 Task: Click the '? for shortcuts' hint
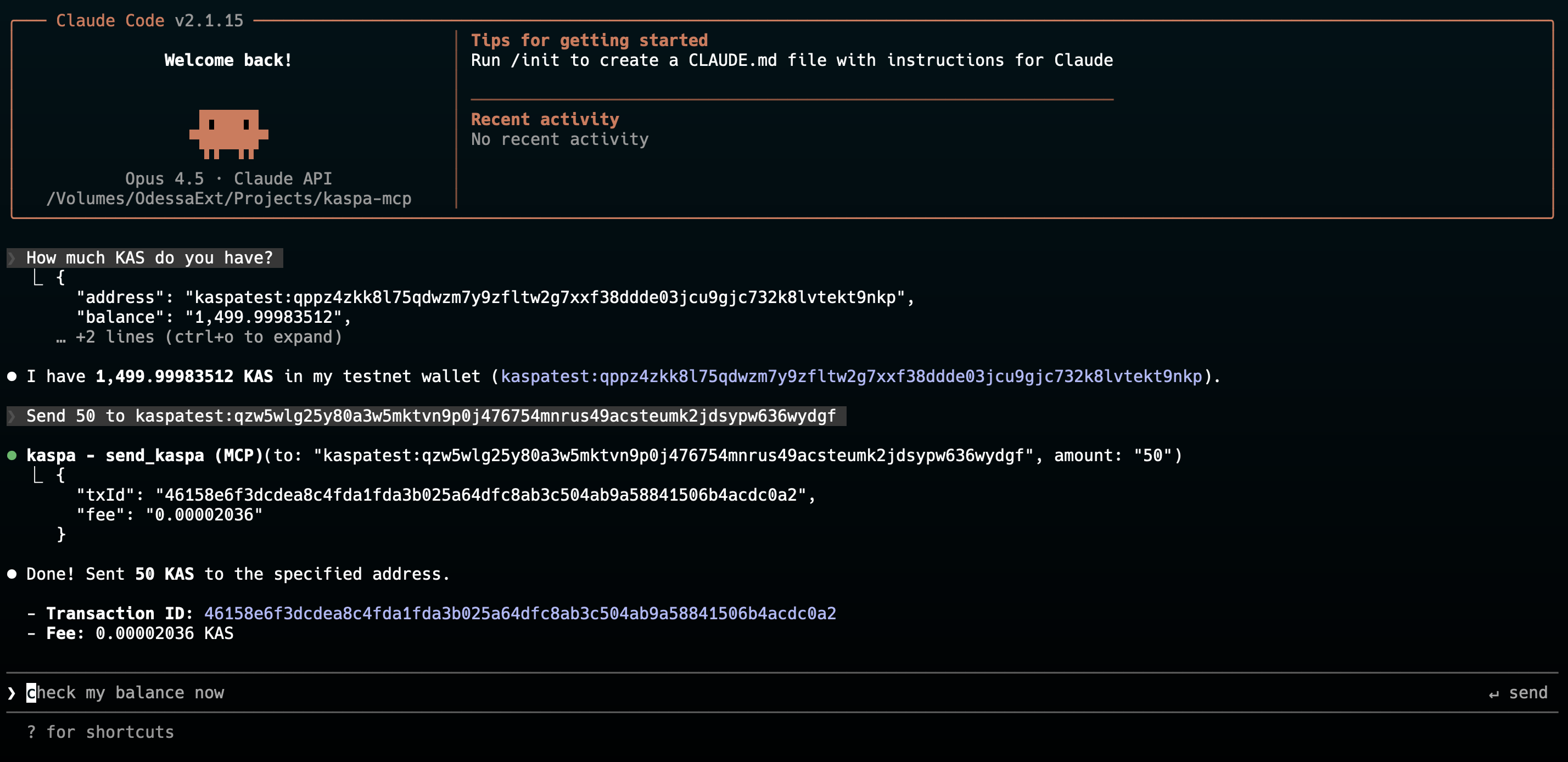pos(100,732)
